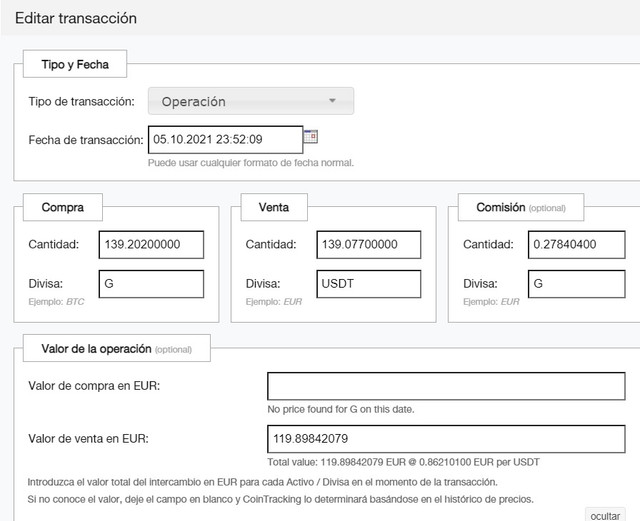Screen dimensions: 640x521
Task: Click the 'Fecha de transacción:' label
Action: pos(86,140)
